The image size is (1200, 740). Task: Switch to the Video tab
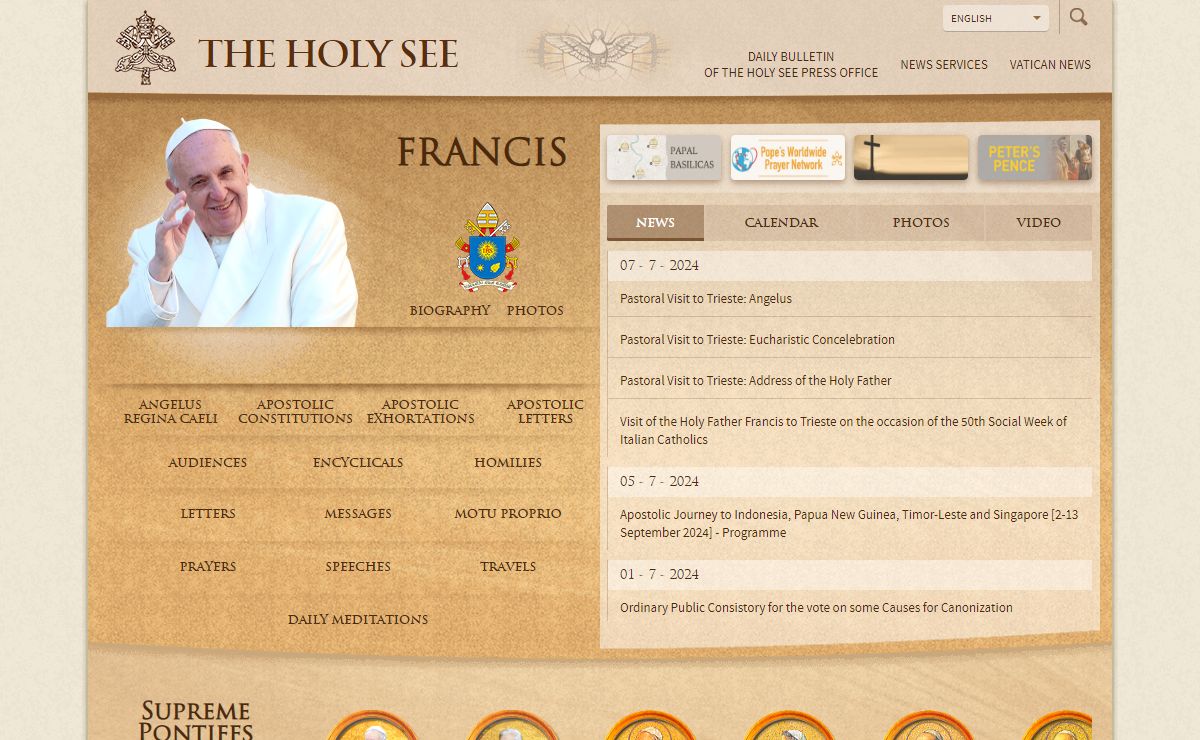pos(1038,223)
